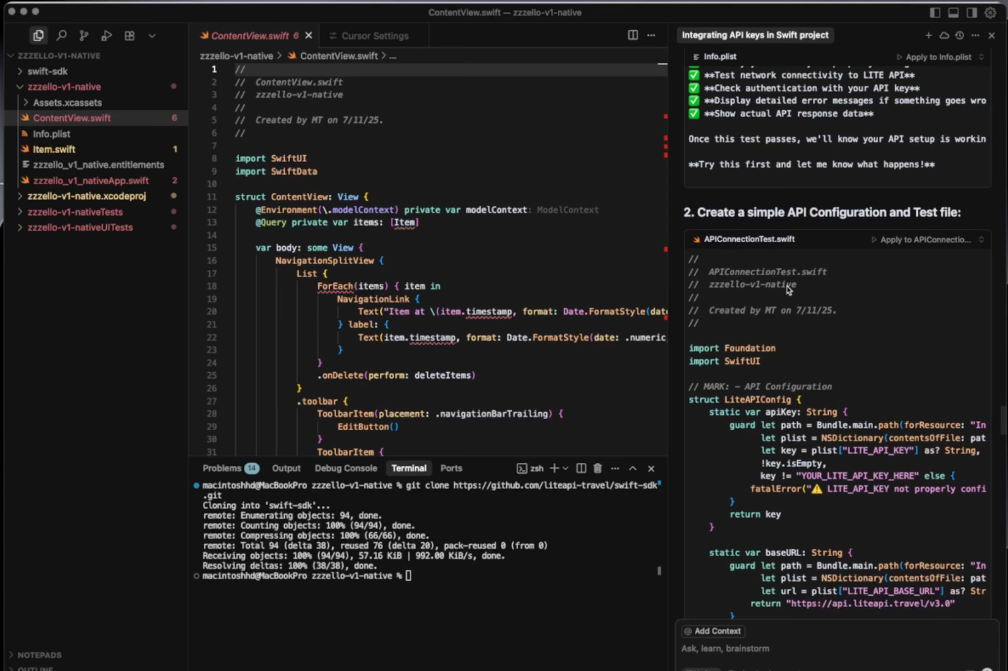Open the terminal launch profile dropdown
This screenshot has width=1008, height=671.
565,468
